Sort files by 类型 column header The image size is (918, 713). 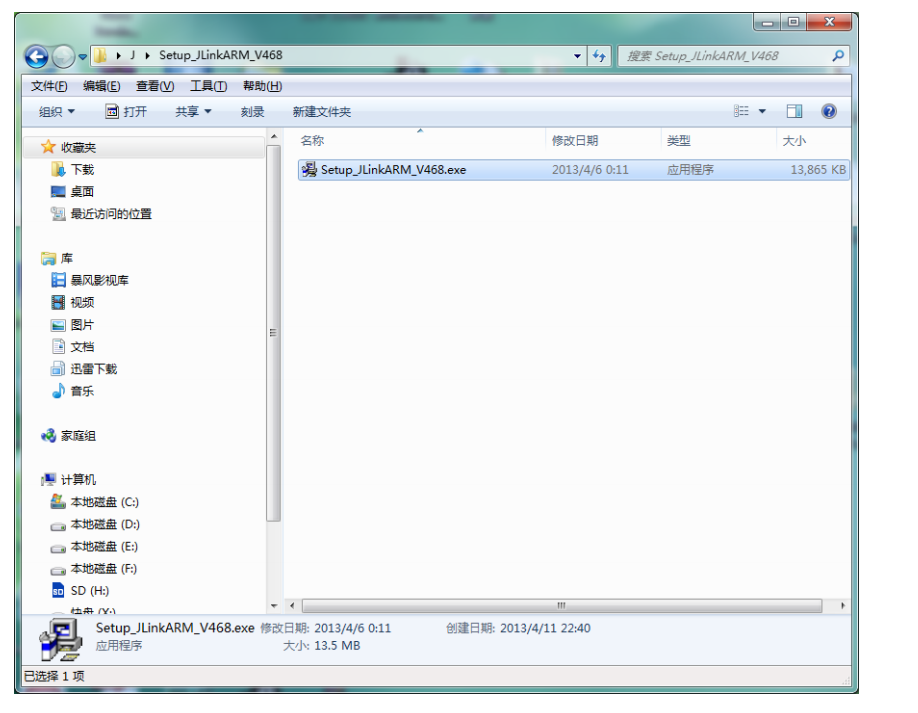(x=719, y=140)
